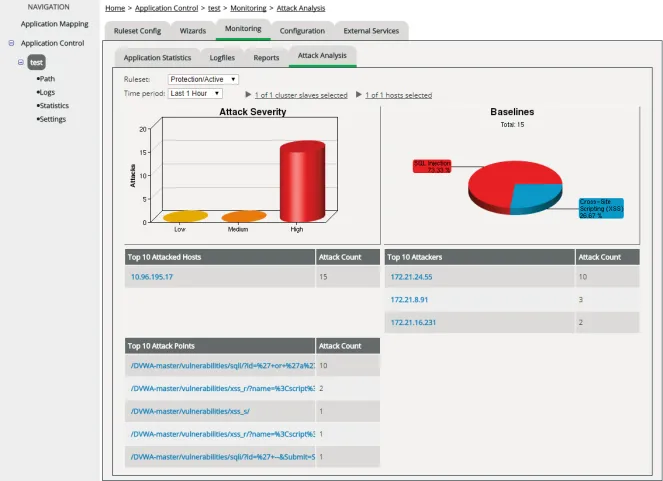Open the Application Statistics sub-tab
663x481 pixels.
[x=157, y=58]
